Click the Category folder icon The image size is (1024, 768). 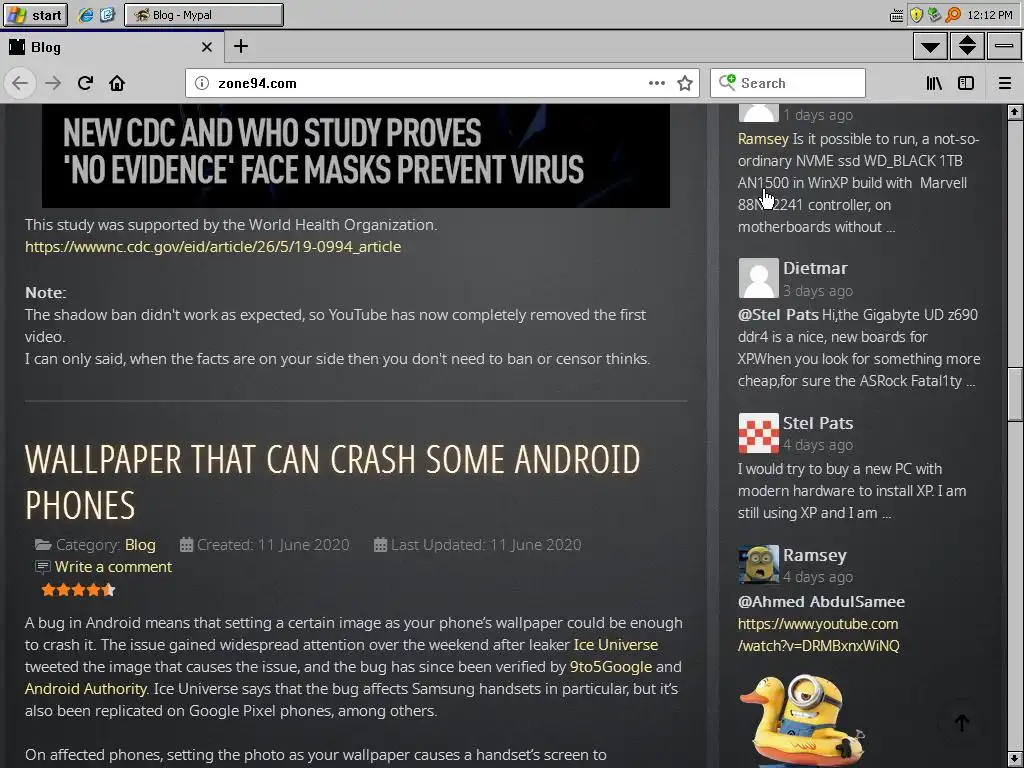(43, 545)
